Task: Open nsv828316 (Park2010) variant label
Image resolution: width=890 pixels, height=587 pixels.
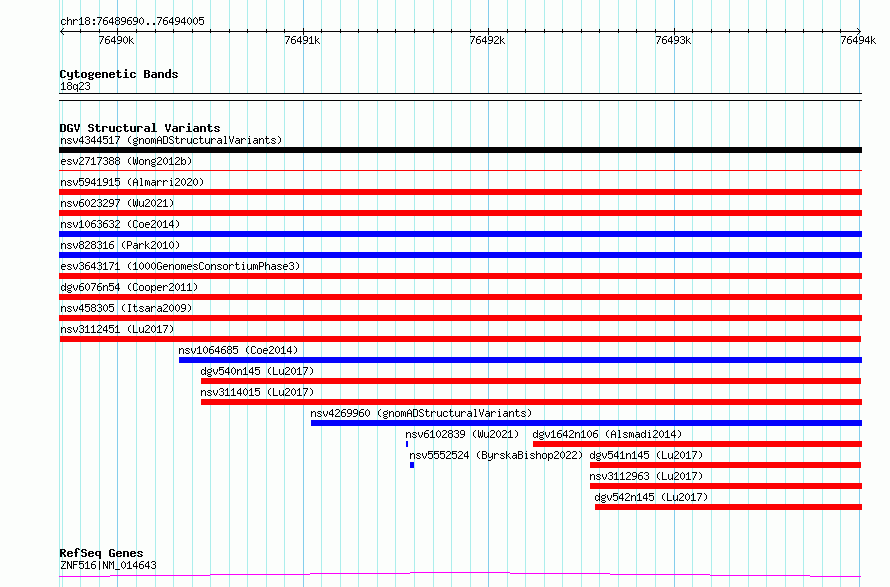Action: pos(120,245)
